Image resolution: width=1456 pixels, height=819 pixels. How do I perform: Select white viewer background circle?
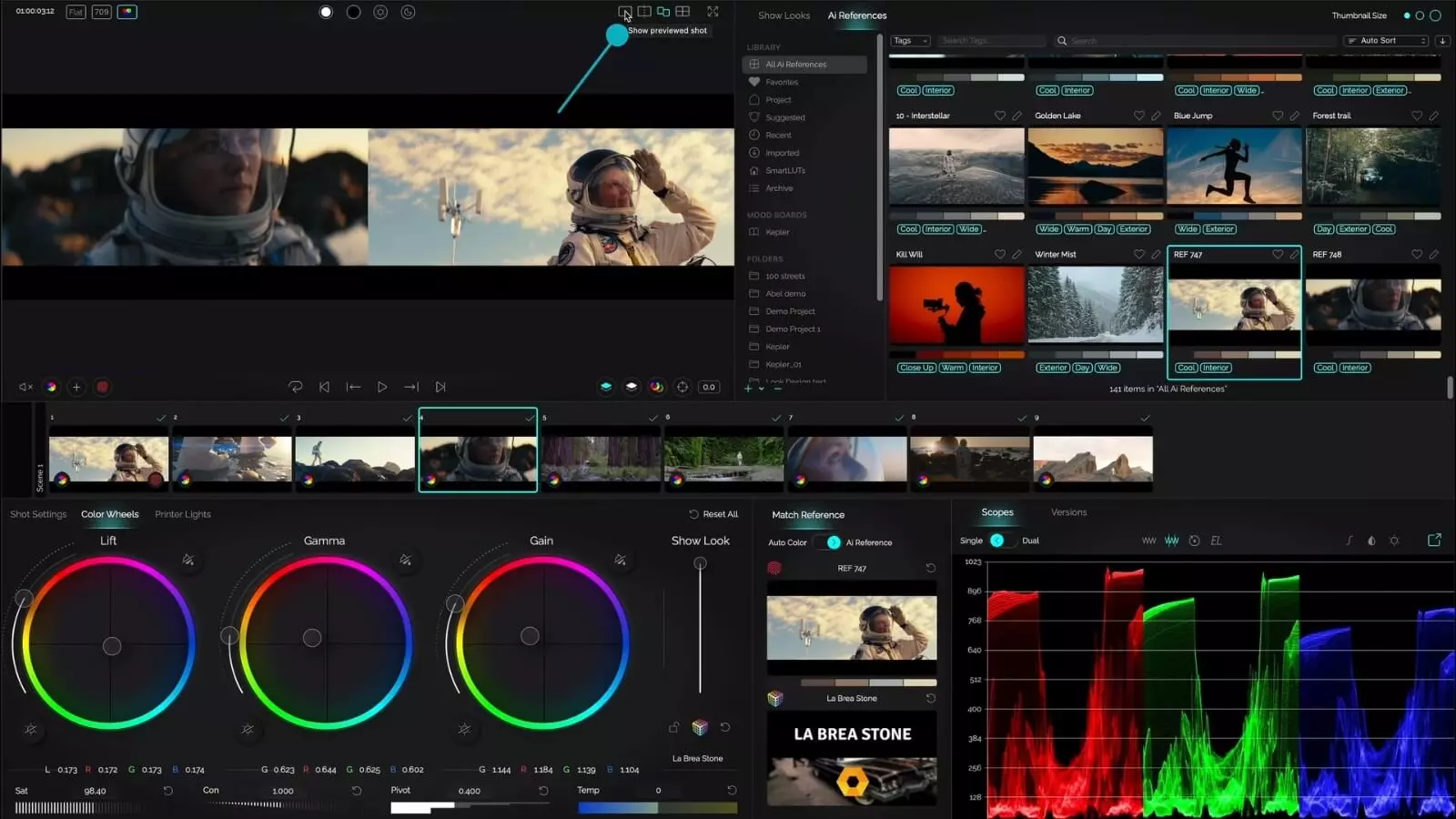tap(326, 12)
